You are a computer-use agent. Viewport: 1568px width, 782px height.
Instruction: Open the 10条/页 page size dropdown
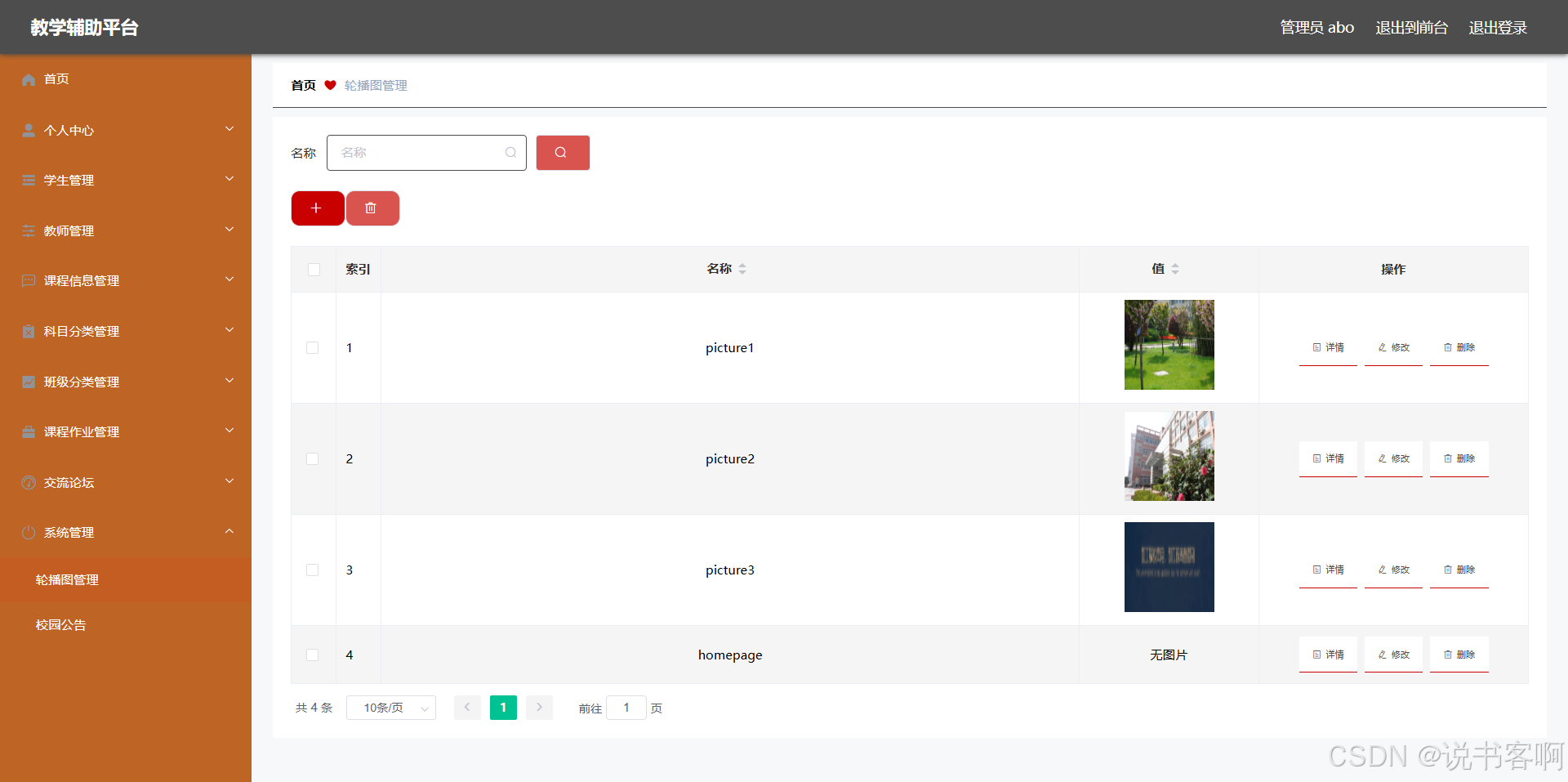pyautogui.click(x=391, y=708)
